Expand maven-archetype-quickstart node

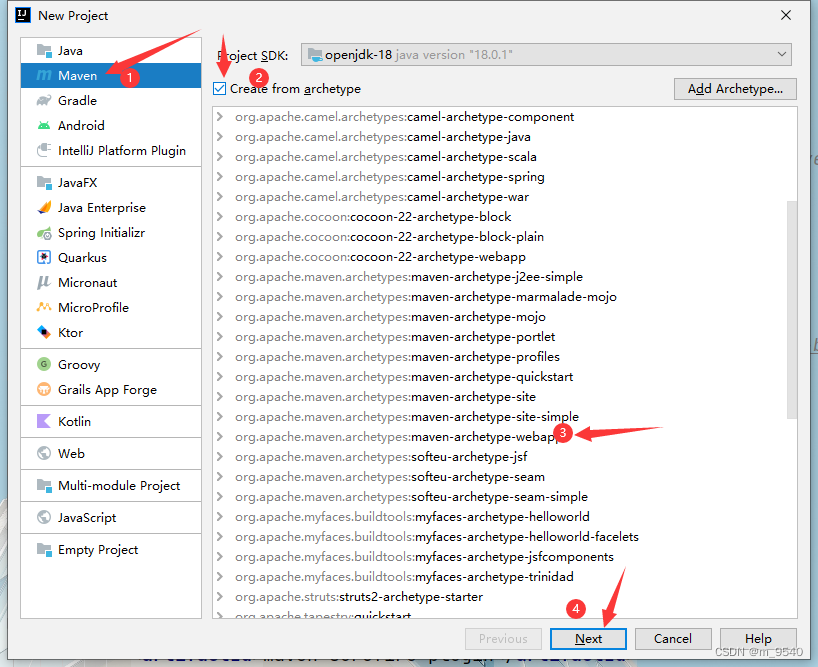click(220, 377)
